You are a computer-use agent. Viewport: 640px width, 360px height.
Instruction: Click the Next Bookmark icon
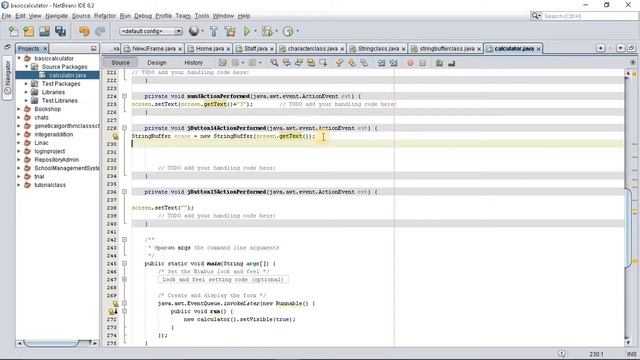(x=351, y=63)
